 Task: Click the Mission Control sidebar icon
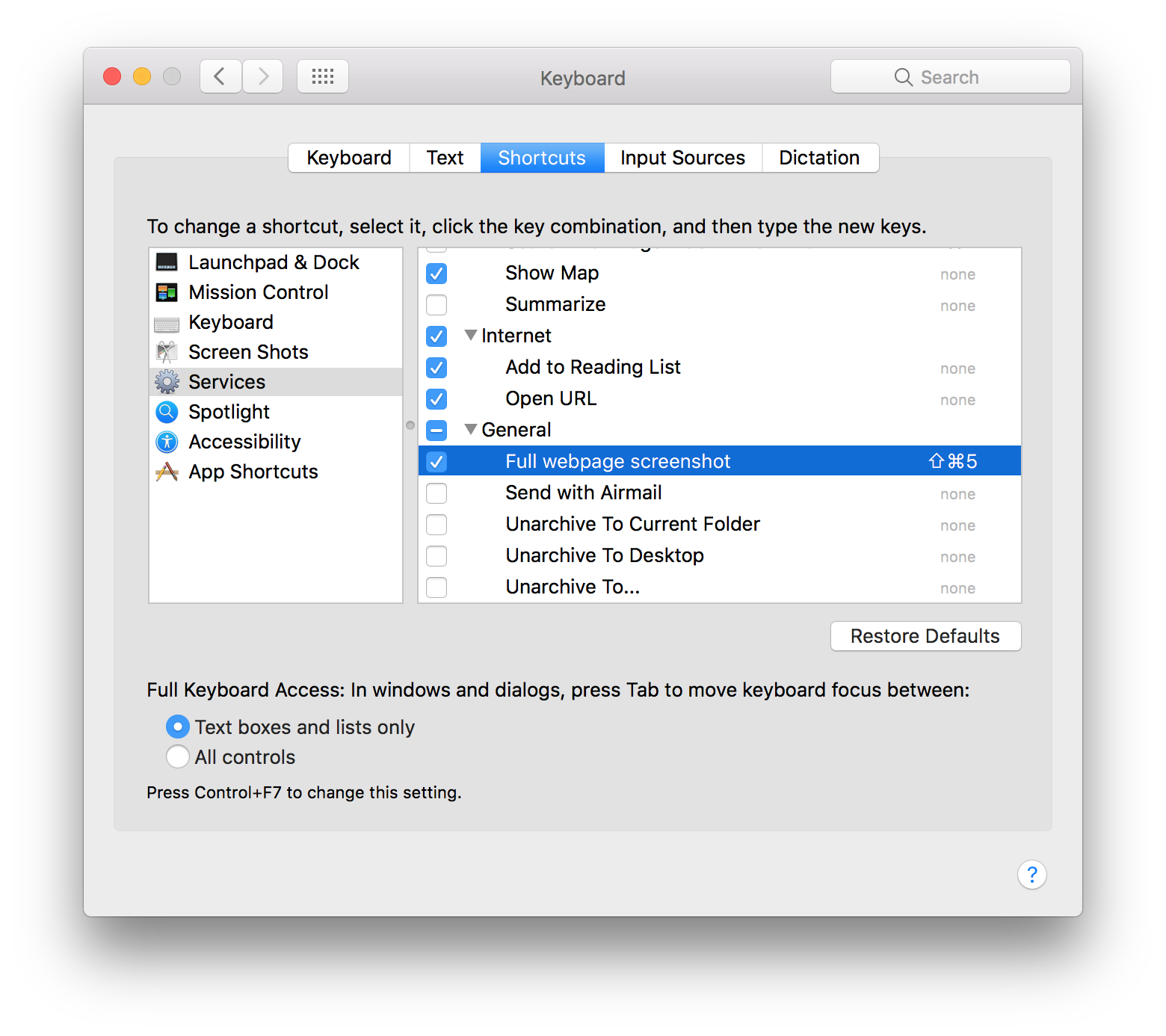point(167,292)
